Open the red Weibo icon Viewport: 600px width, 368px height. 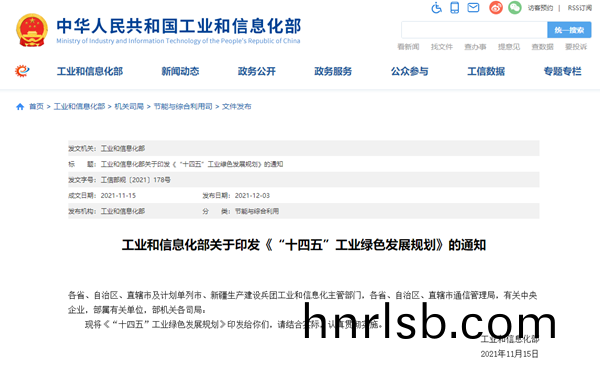496,8
